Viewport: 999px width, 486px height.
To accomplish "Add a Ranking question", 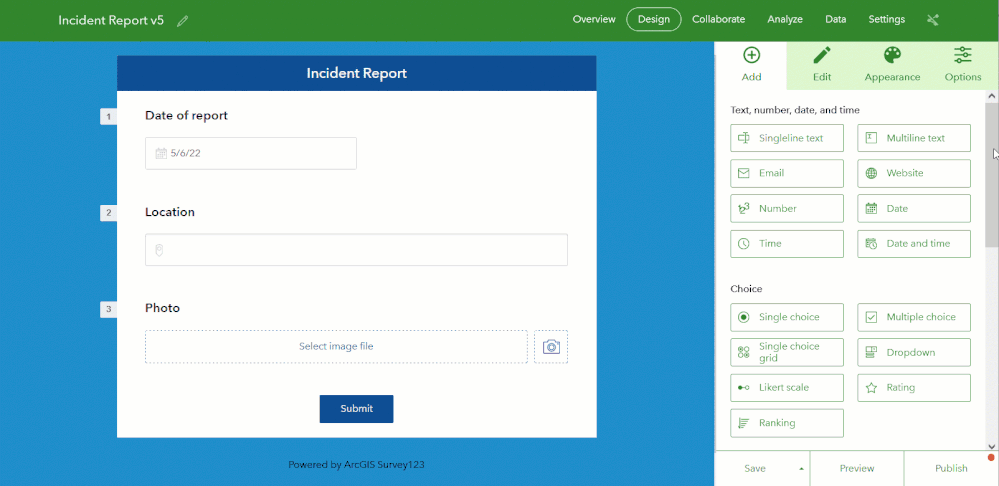I will pyautogui.click(x=787, y=423).
